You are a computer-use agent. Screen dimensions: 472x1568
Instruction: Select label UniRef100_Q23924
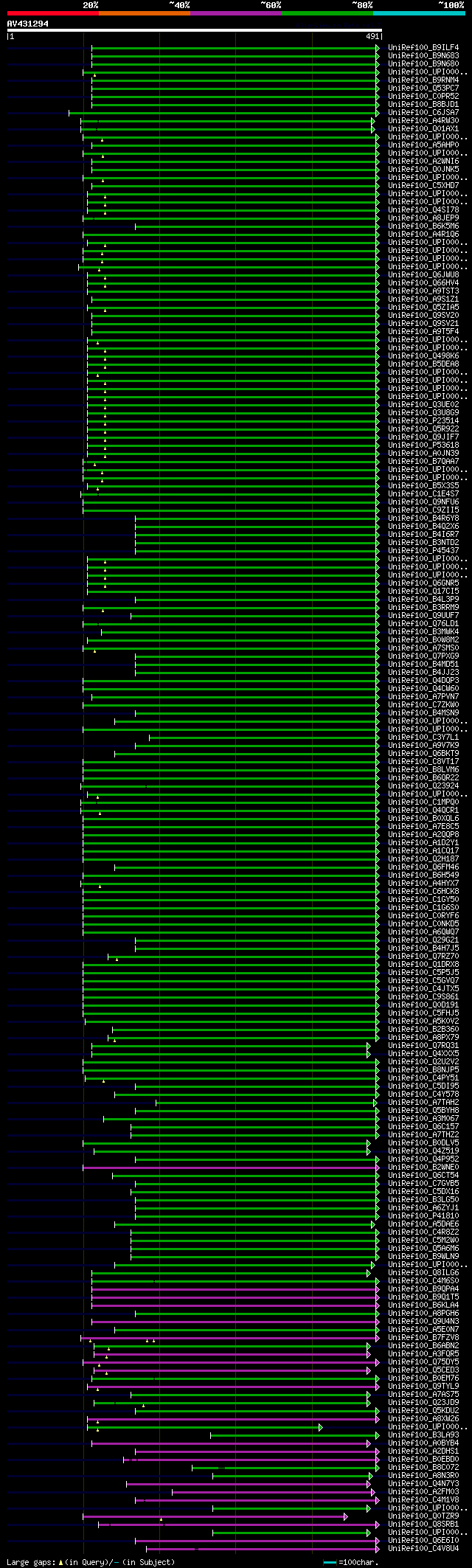pyautogui.click(x=423, y=786)
